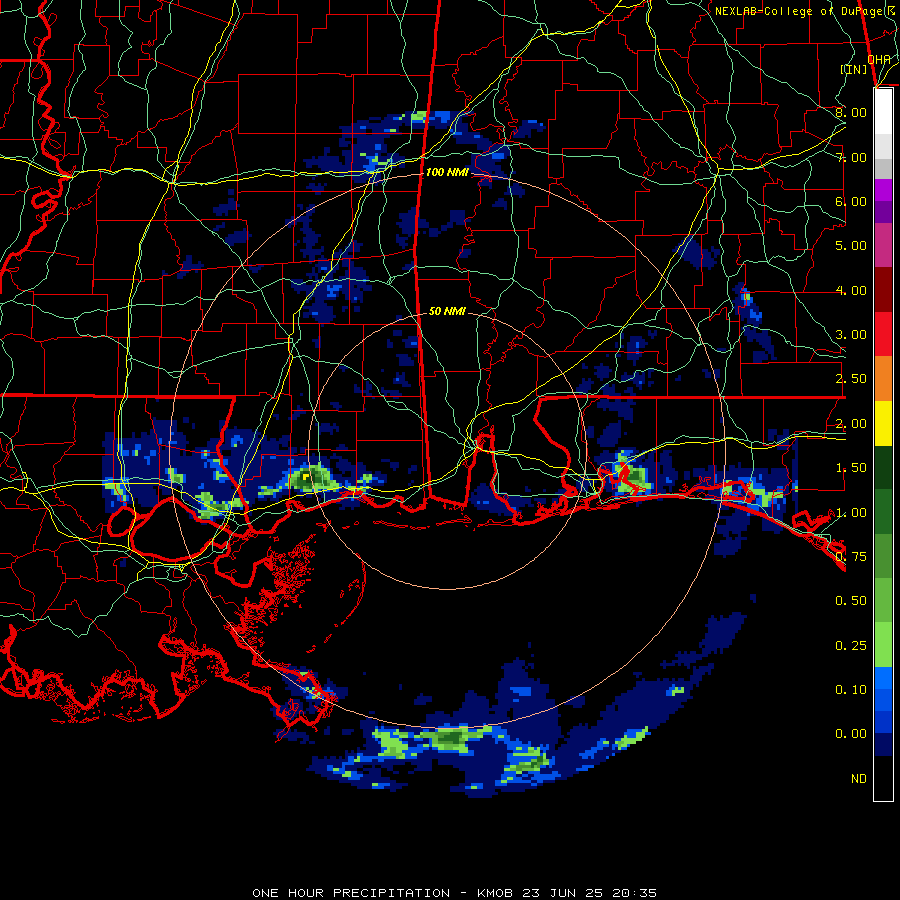Select the 5.00 legend value

(x=851, y=246)
